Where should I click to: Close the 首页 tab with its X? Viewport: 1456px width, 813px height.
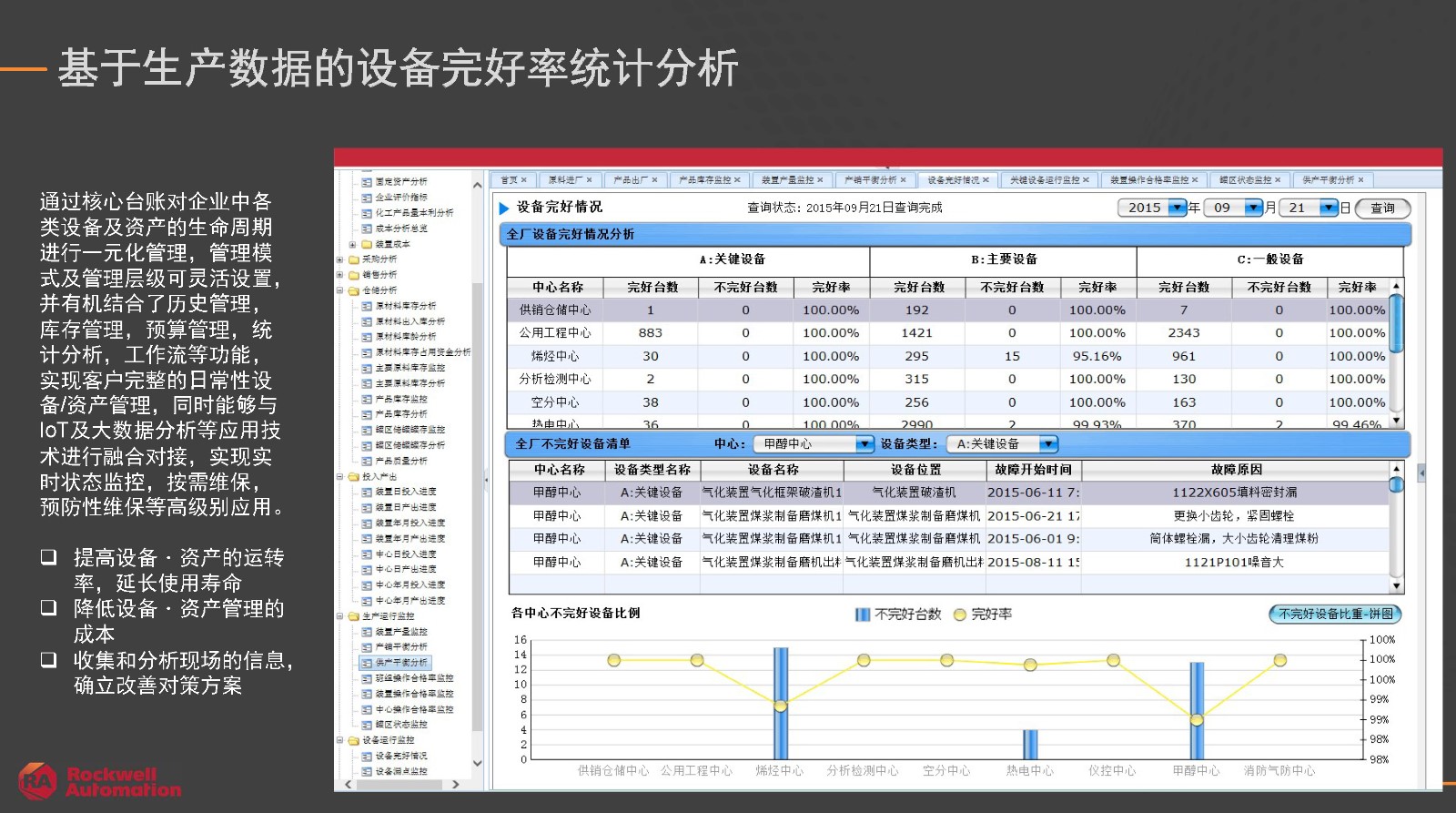coord(524,180)
